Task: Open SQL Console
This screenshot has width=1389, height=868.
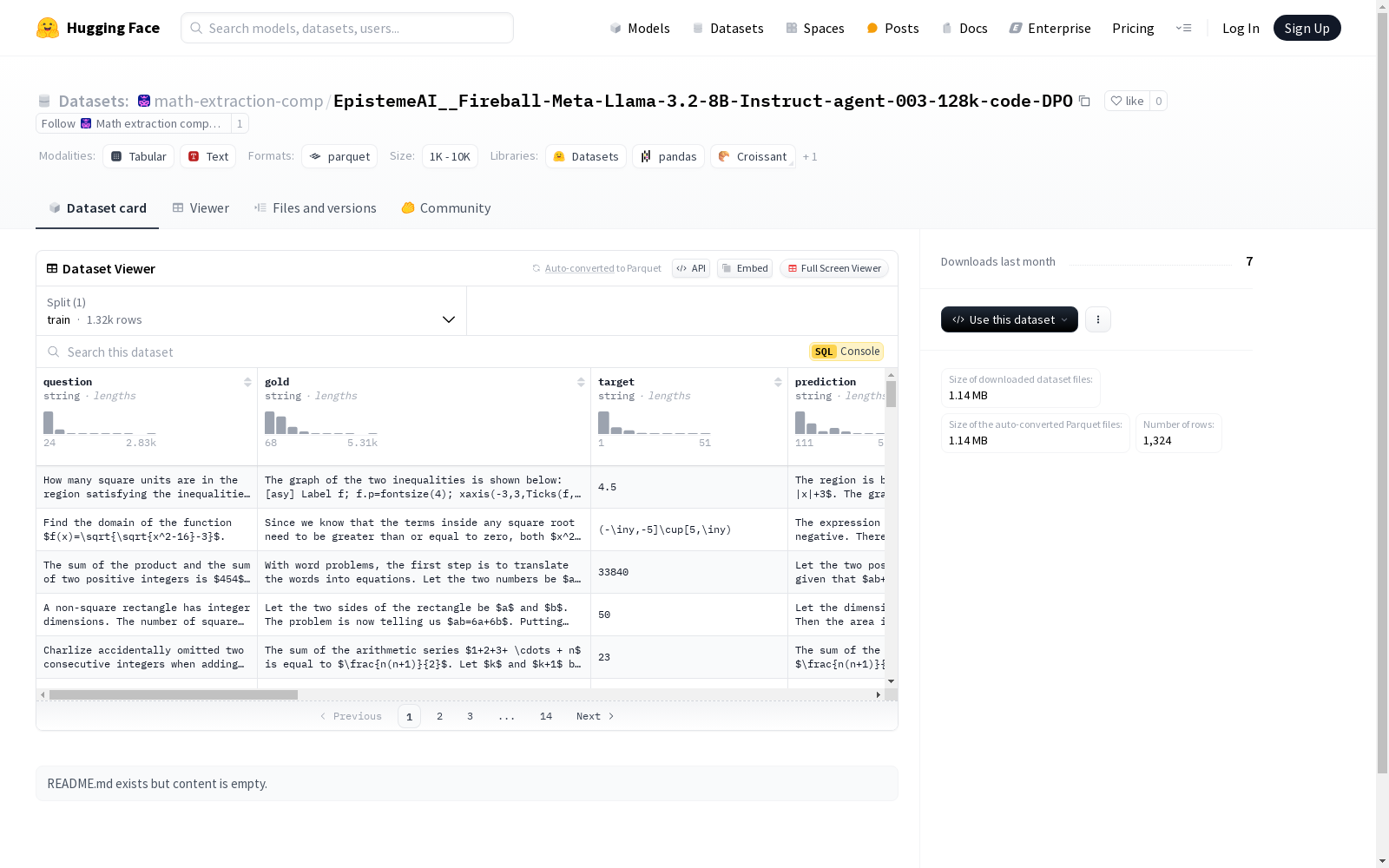Action: point(846,352)
